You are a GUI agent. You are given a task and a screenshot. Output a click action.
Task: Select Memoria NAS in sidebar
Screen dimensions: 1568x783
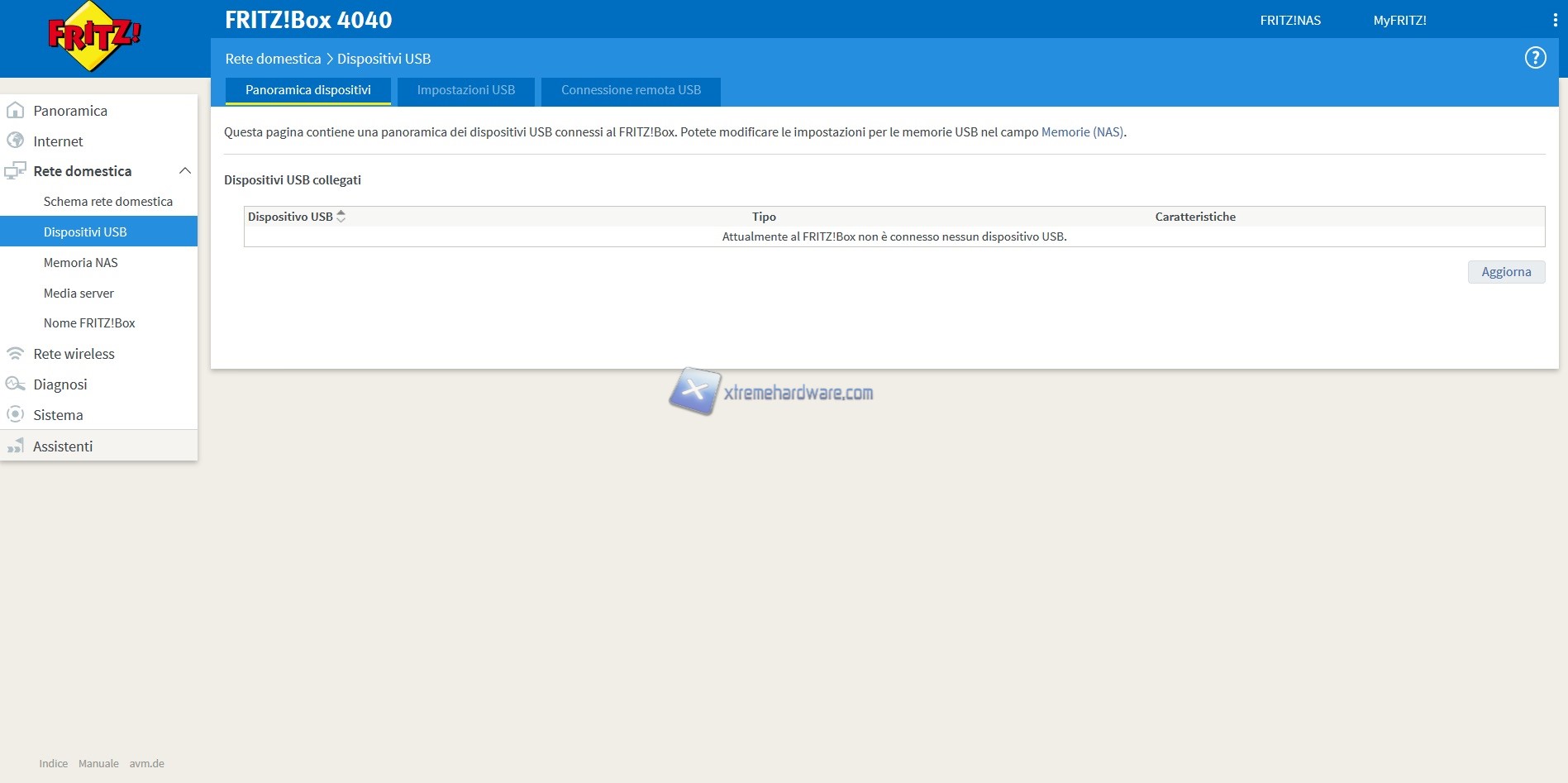pos(81,263)
